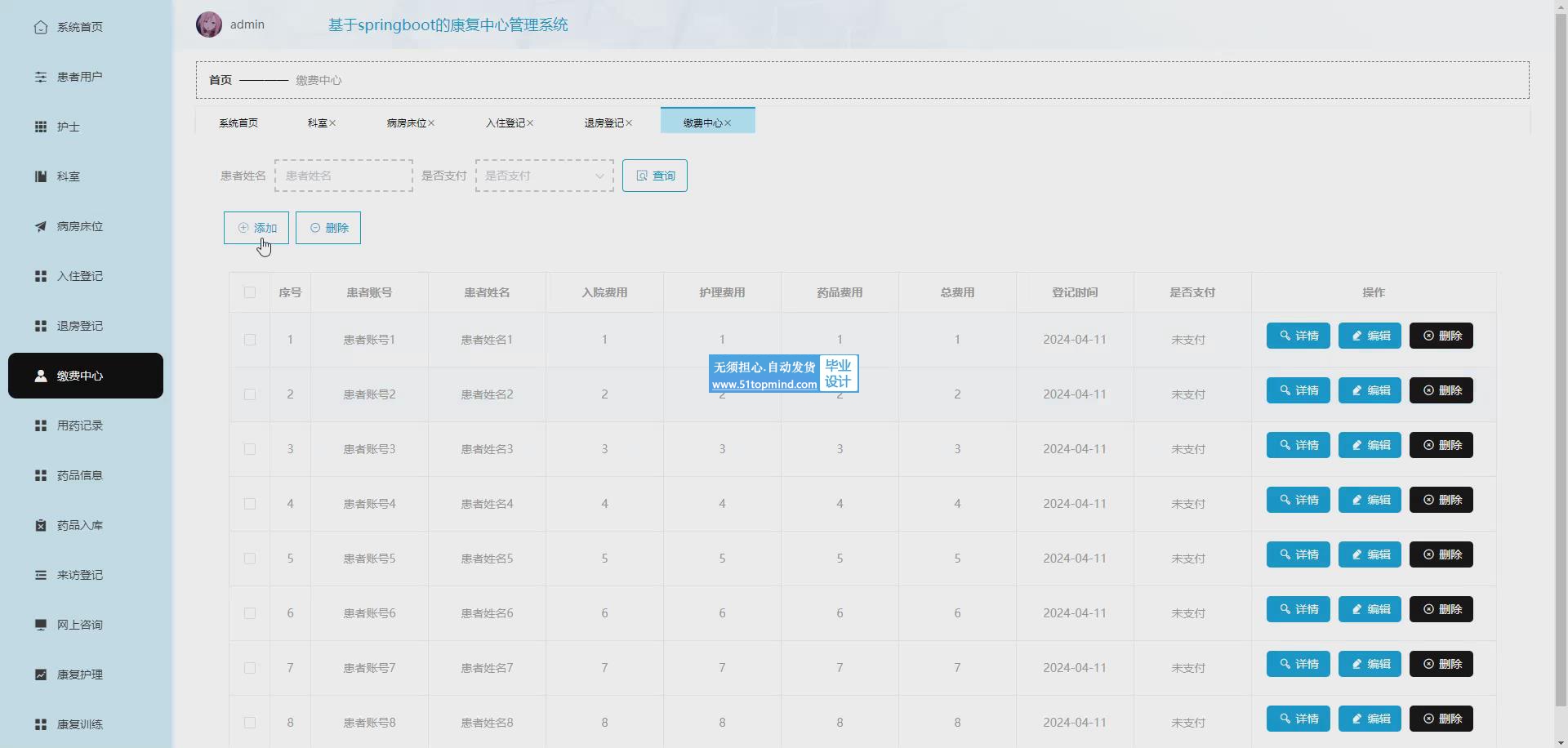Screen dimensions: 1568x748
Task: Click 删除 for row 患者账号8
Action: [1441, 719]
